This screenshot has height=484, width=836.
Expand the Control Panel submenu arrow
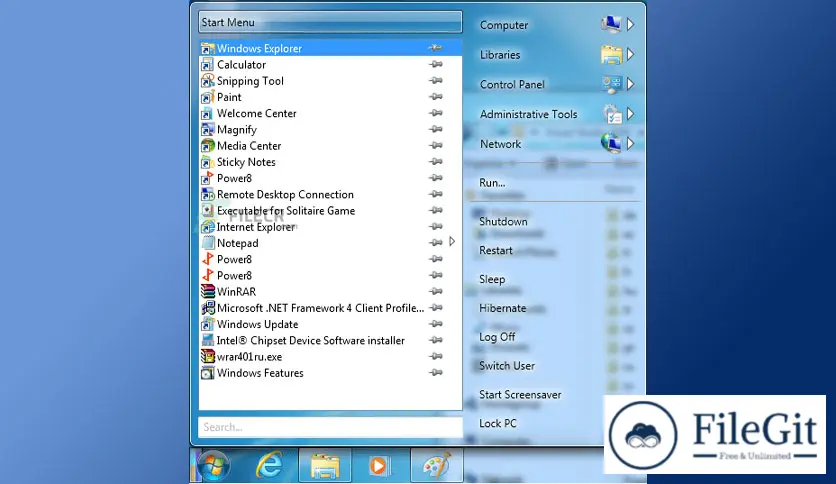pyautogui.click(x=631, y=84)
